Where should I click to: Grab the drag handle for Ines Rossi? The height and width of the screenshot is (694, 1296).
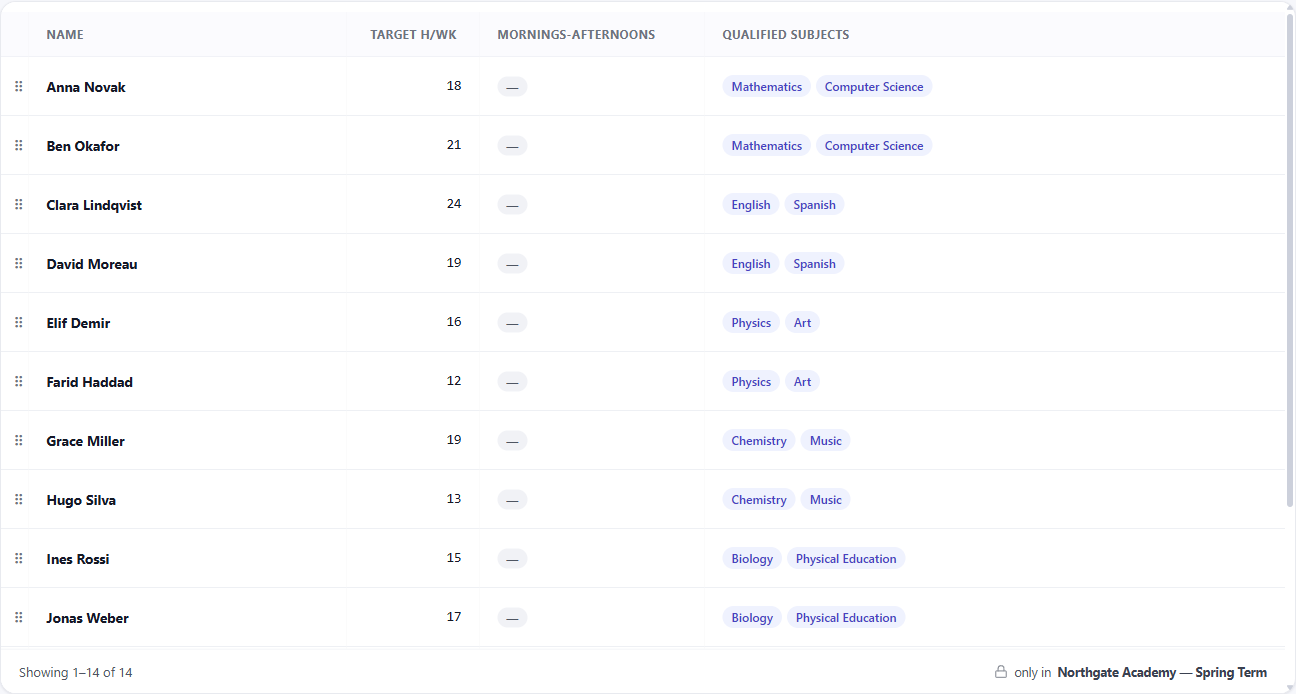(x=18, y=559)
